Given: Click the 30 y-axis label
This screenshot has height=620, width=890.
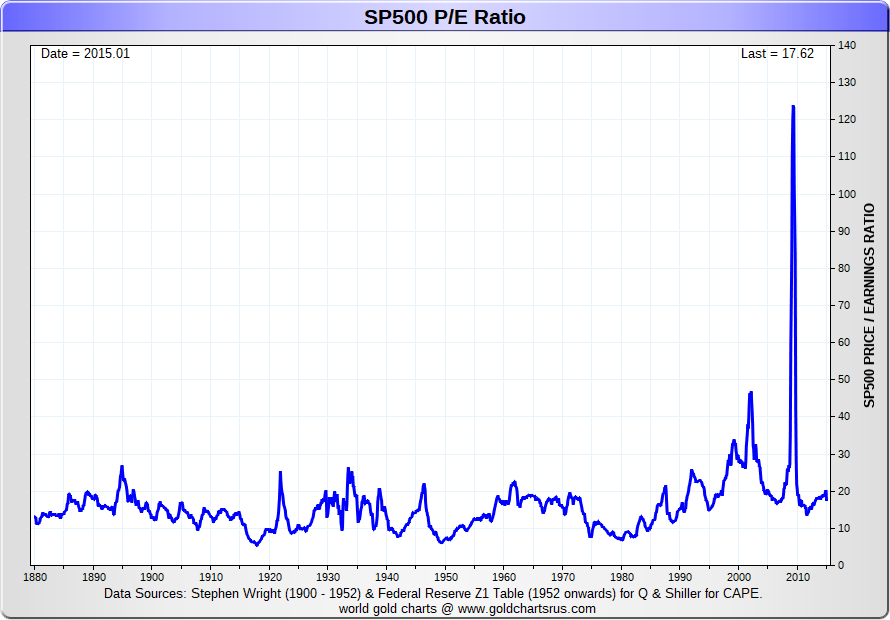Looking at the screenshot, I should 845,454.
